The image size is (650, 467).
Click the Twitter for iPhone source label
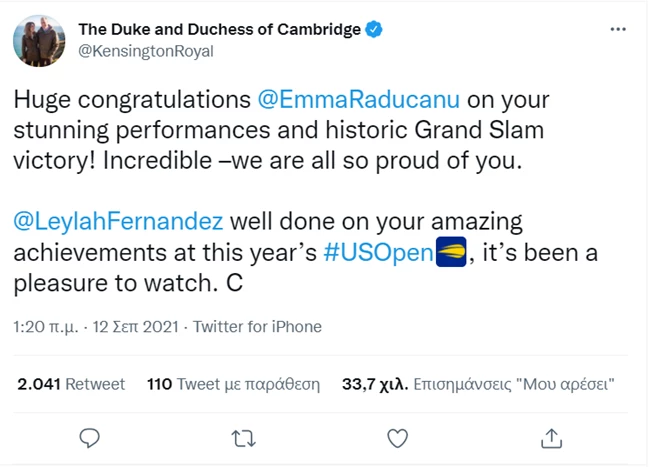point(257,327)
